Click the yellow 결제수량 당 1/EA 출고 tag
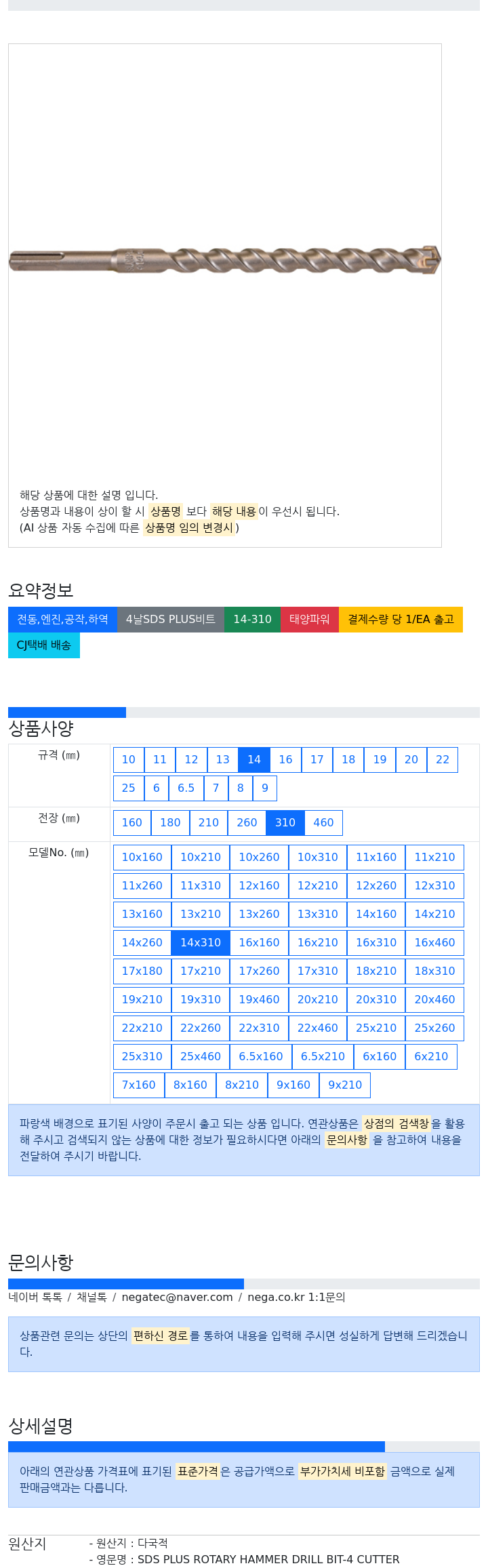 (401, 619)
